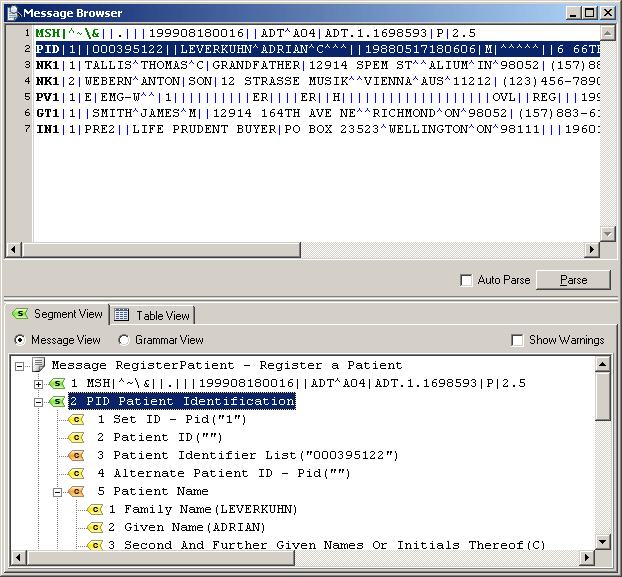
Task: Collapse the Patient Name field node
Action: [58, 493]
